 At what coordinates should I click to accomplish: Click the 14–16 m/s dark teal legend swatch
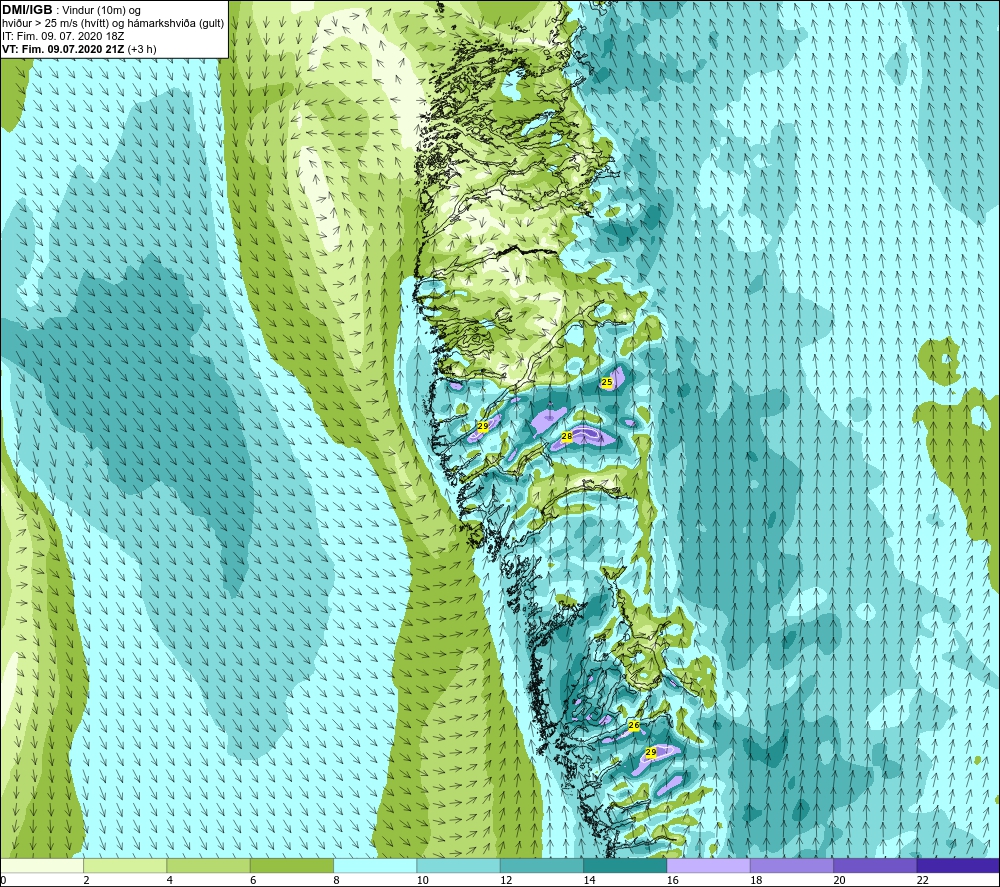[x=625, y=865]
